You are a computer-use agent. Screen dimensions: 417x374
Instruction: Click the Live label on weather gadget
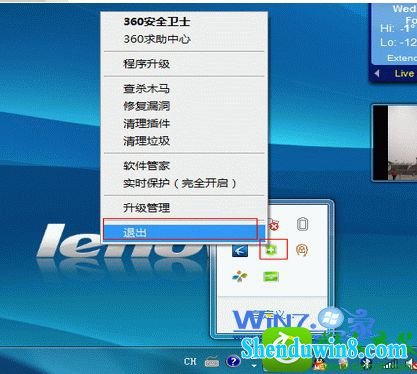(404, 73)
